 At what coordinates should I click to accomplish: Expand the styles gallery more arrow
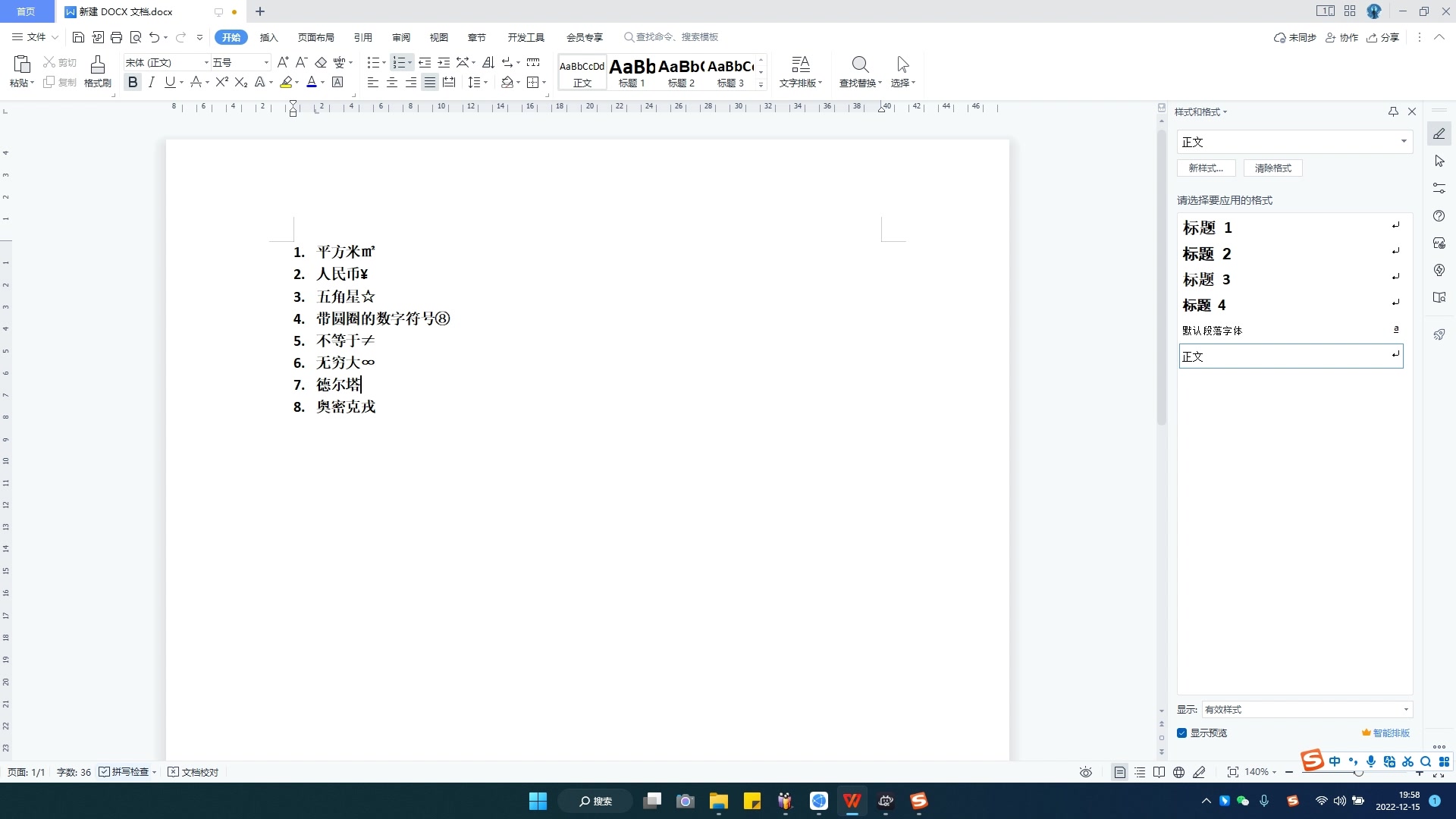pyautogui.click(x=761, y=84)
